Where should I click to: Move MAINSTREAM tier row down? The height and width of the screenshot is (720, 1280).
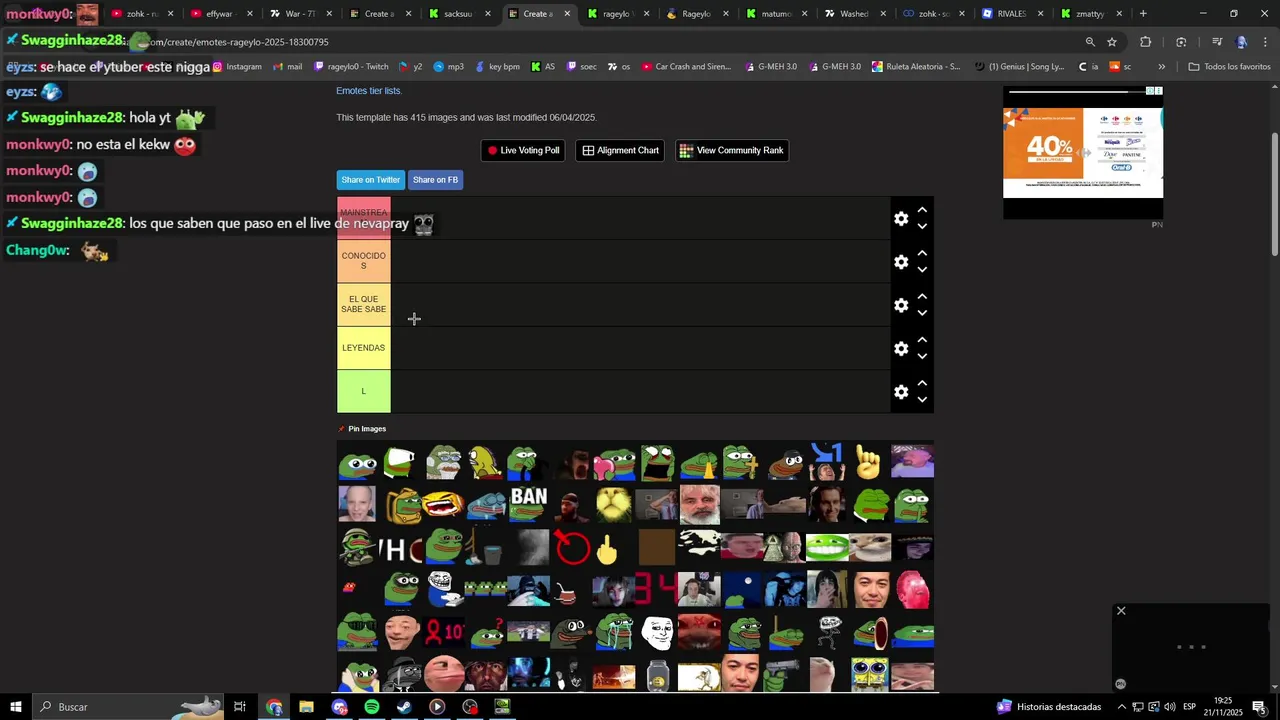point(922,227)
